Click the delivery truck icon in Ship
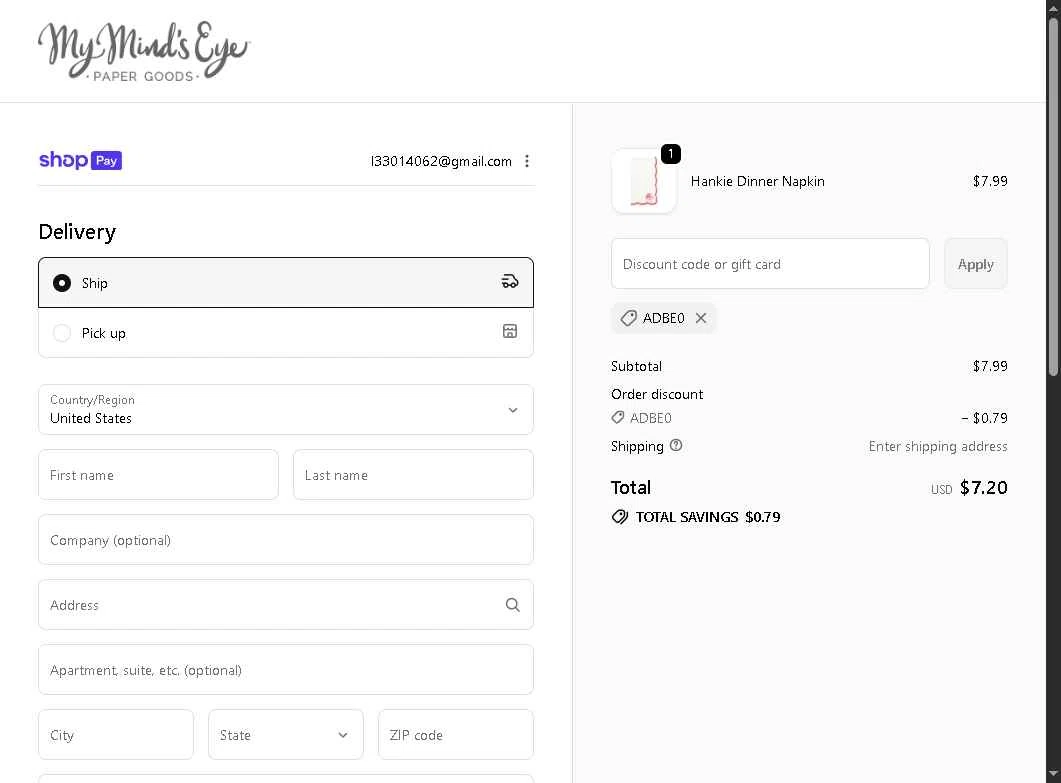1061x783 pixels. point(510,282)
